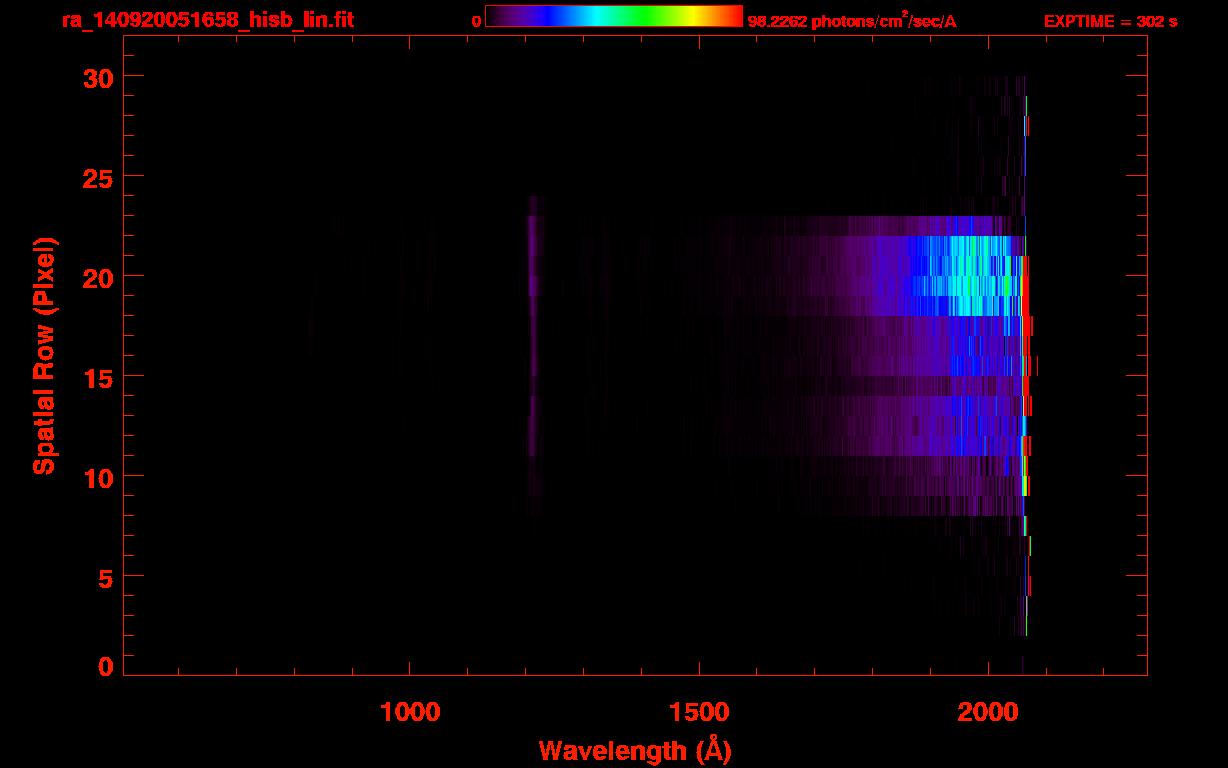Click the rainbow color scale bar
Viewport: 1228px width, 768px height.
[614, 16]
